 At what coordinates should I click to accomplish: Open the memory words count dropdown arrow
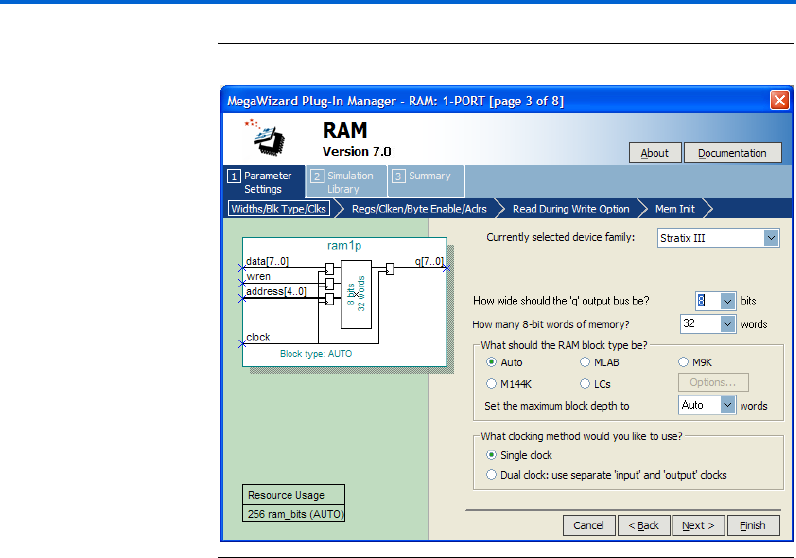pyautogui.click(x=727, y=323)
